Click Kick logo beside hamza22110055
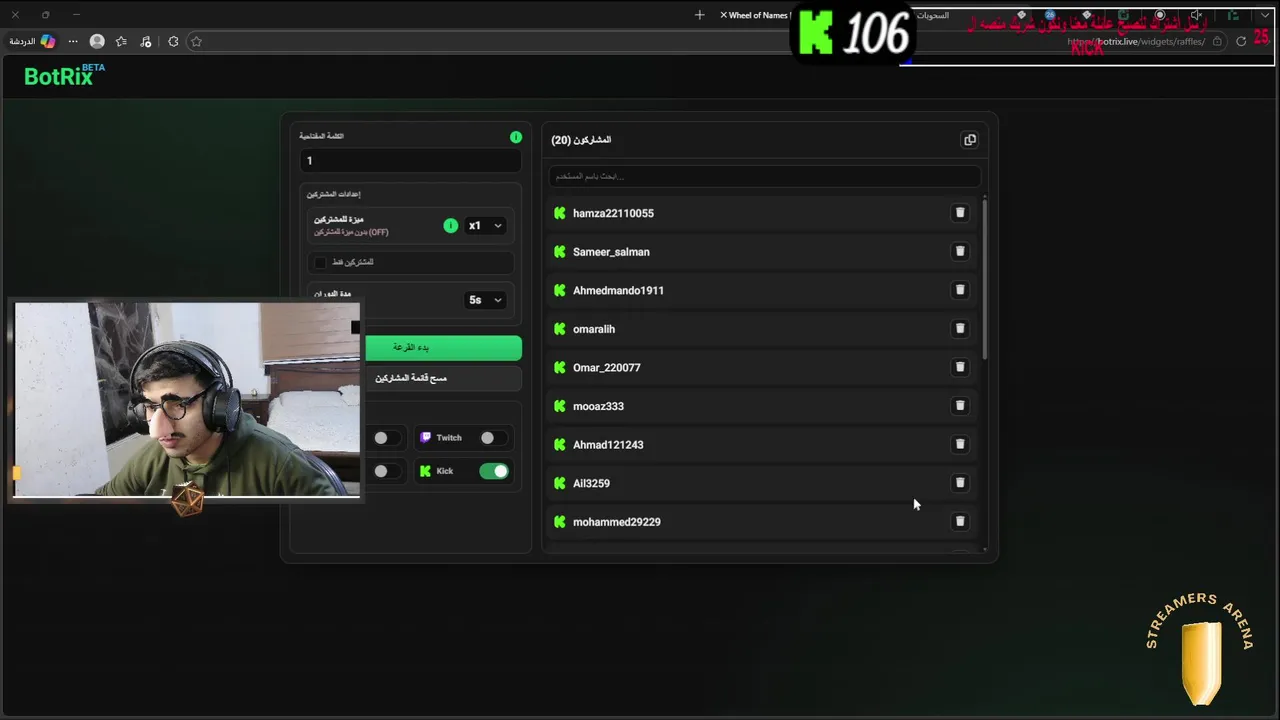Viewport: 1280px width, 720px height. (x=560, y=213)
